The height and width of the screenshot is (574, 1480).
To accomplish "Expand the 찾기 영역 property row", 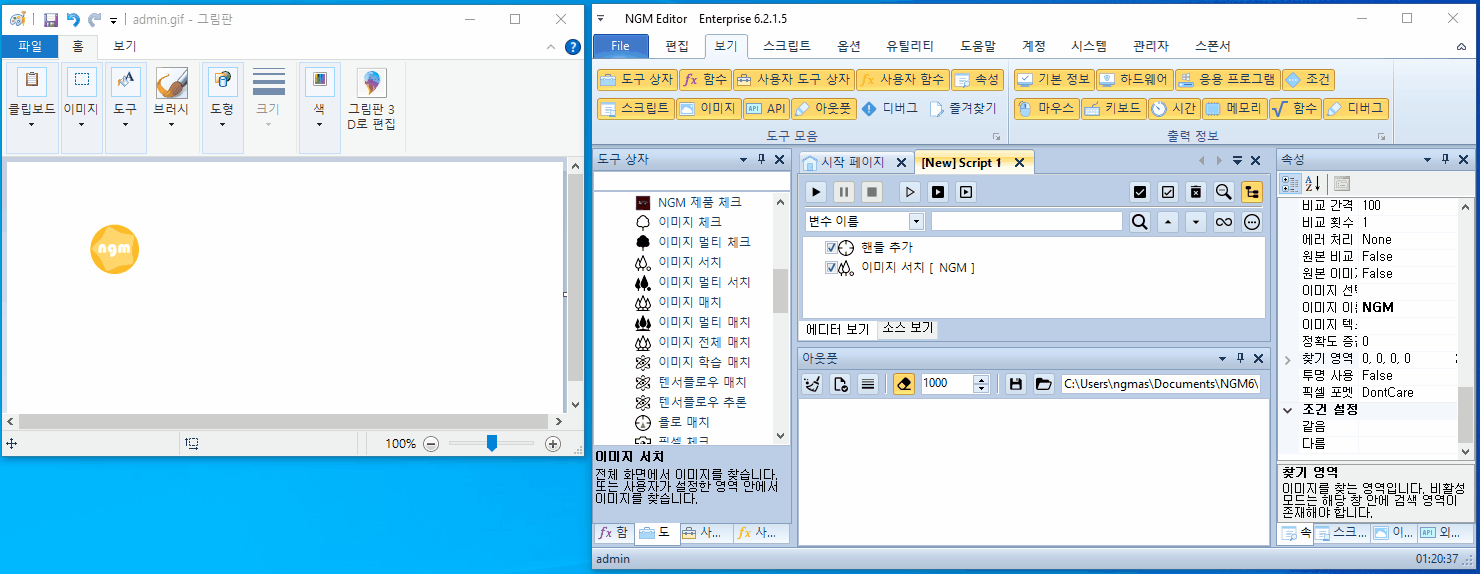I will click(1288, 358).
